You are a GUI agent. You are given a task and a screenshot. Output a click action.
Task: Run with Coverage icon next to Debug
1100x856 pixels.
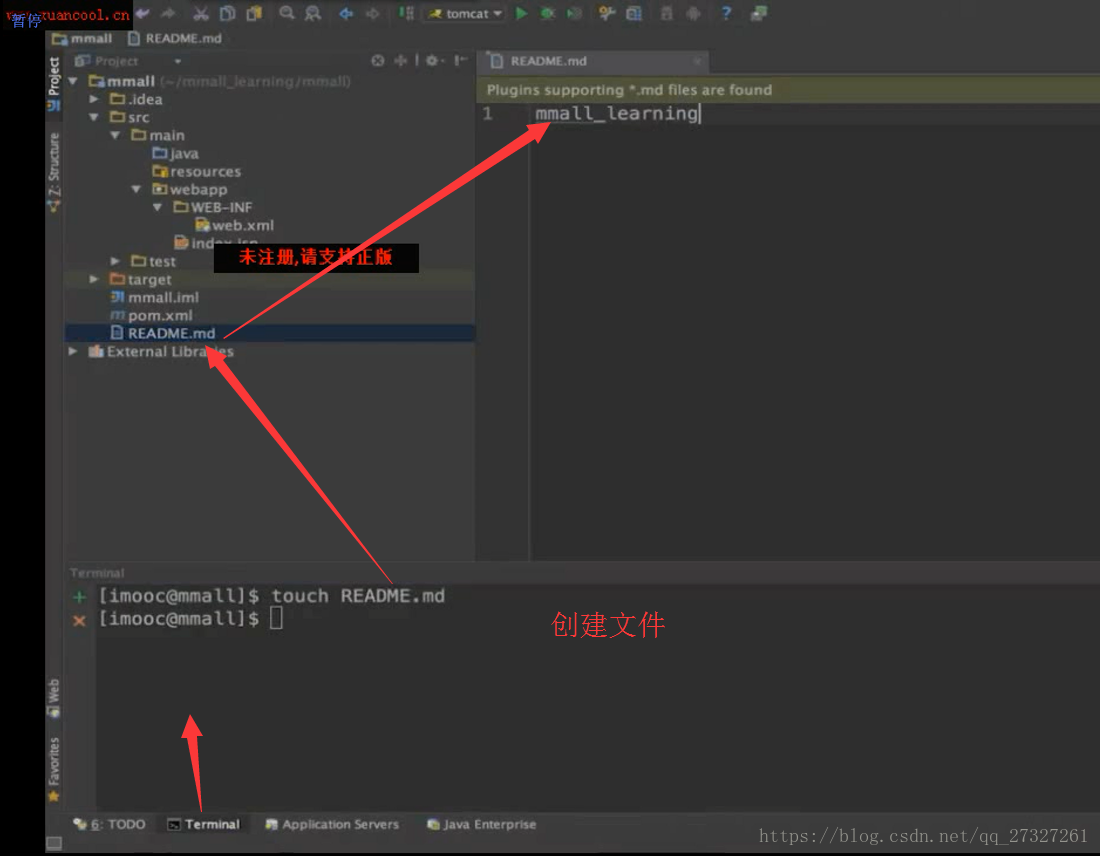click(x=575, y=13)
